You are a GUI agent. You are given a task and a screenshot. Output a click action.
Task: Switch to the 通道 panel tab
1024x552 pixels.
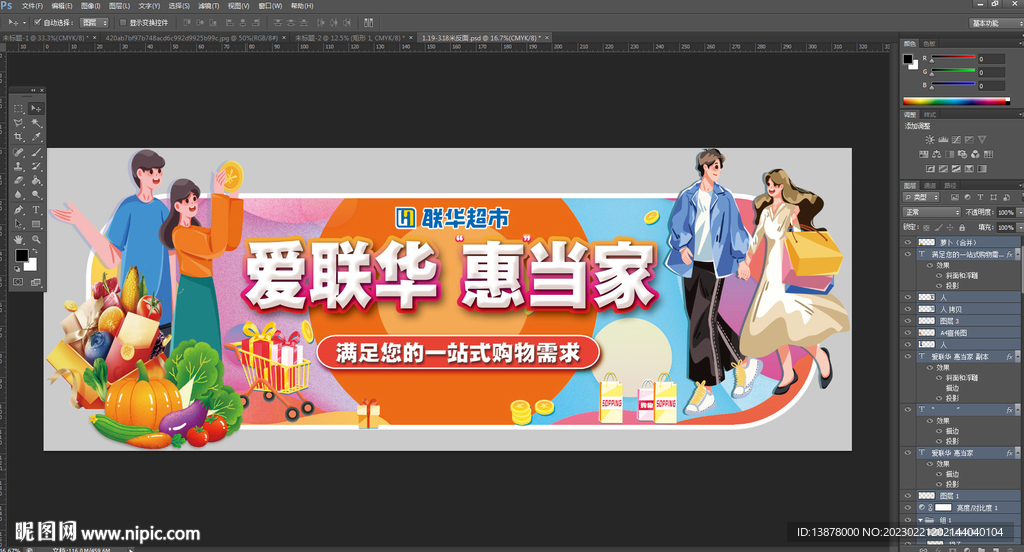pyautogui.click(x=930, y=186)
